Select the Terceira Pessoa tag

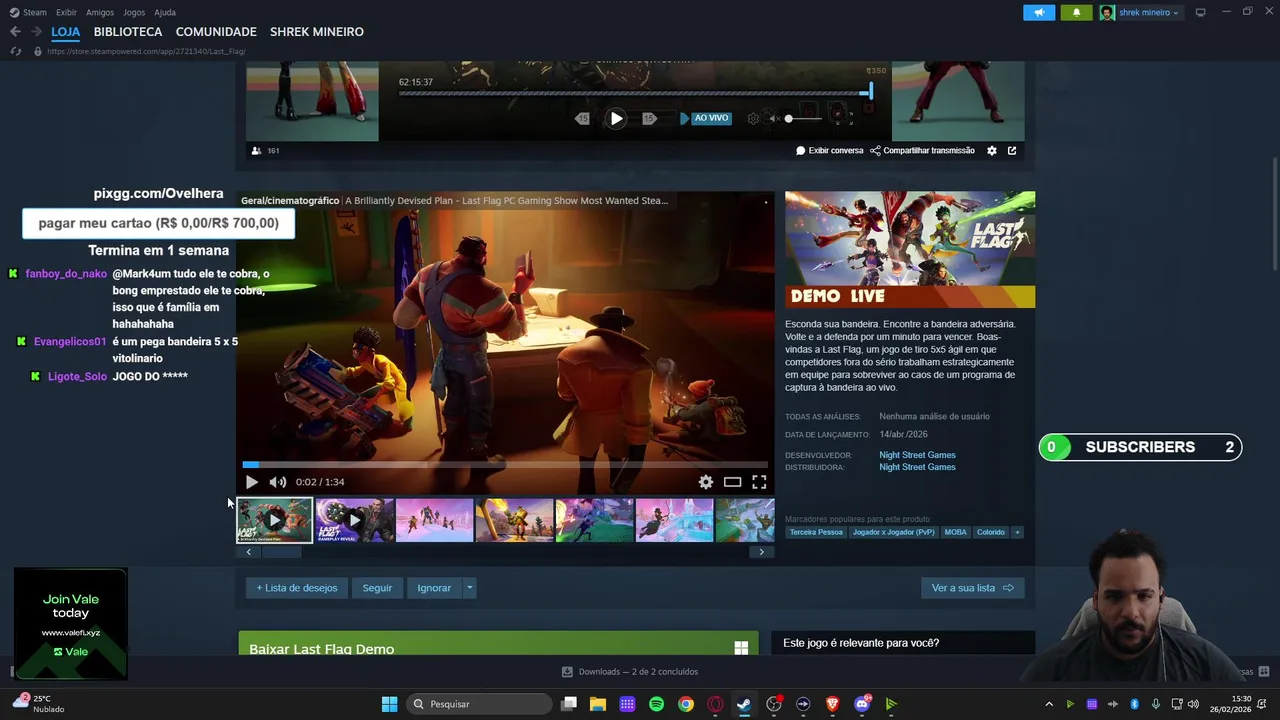click(x=816, y=532)
